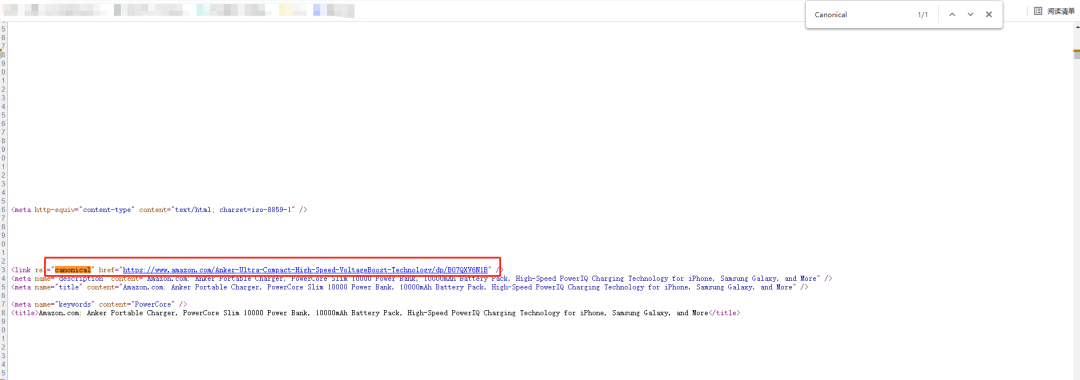Screen dimensions: 1080x380
Task: Click the title tag text line
Action: pyautogui.click(x=375, y=313)
